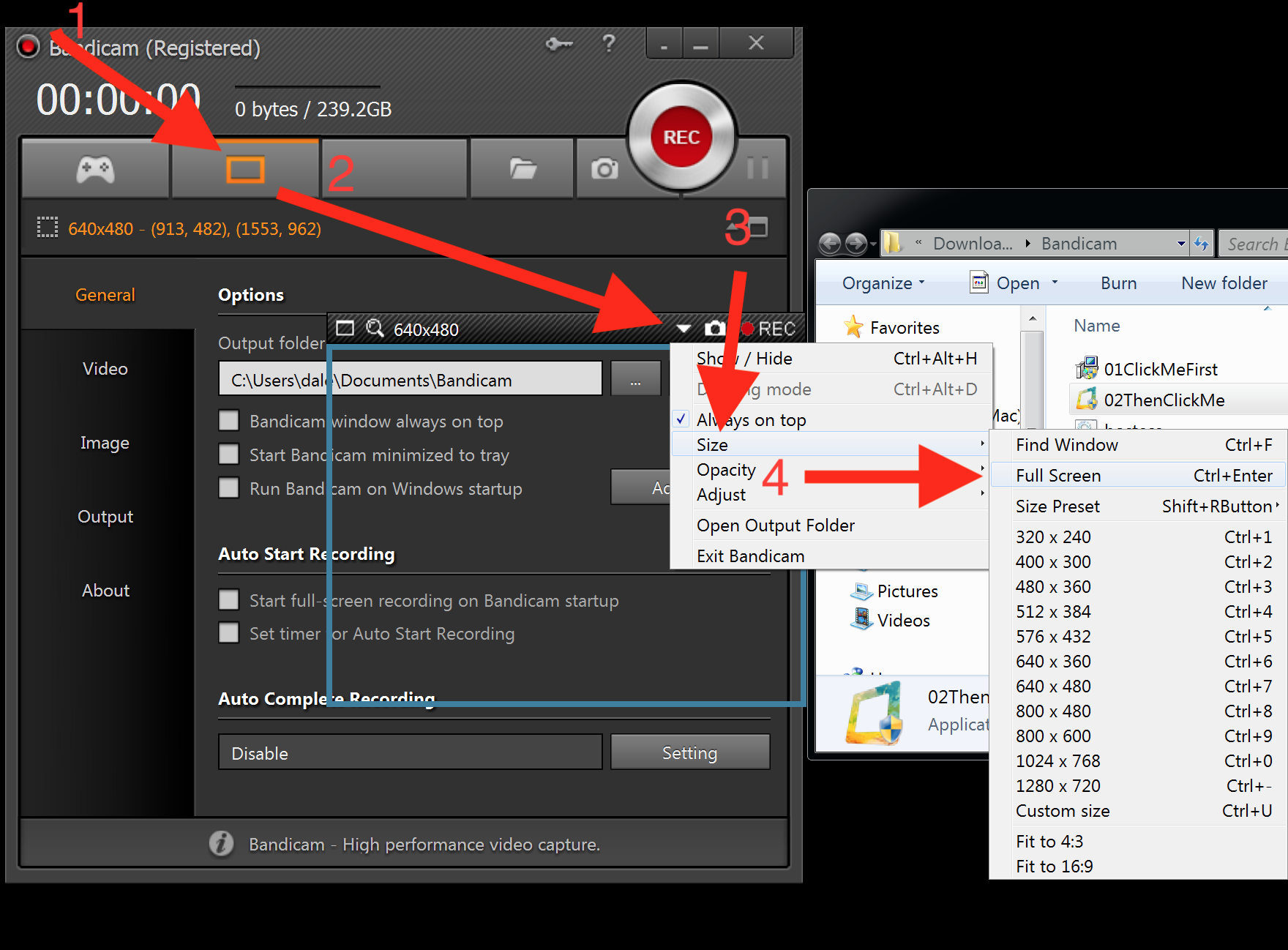This screenshot has width=1288, height=950.
Task: Click New folder in Explorer toolbar
Action: point(1224,283)
